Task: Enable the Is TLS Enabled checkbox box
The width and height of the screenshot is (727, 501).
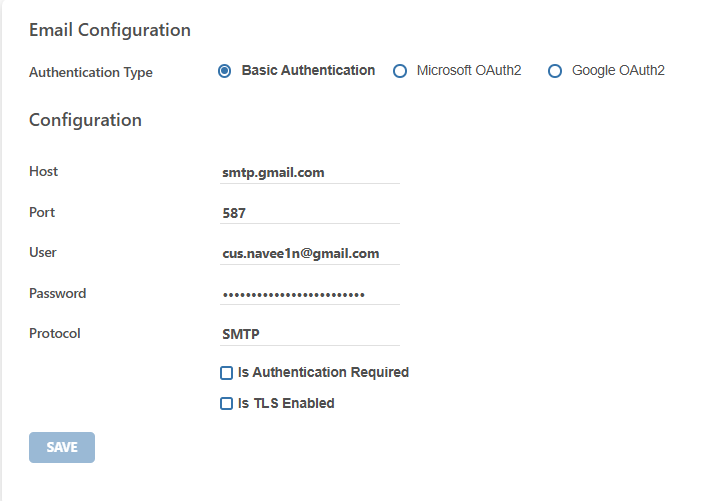Action: pyautogui.click(x=226, y=403)
